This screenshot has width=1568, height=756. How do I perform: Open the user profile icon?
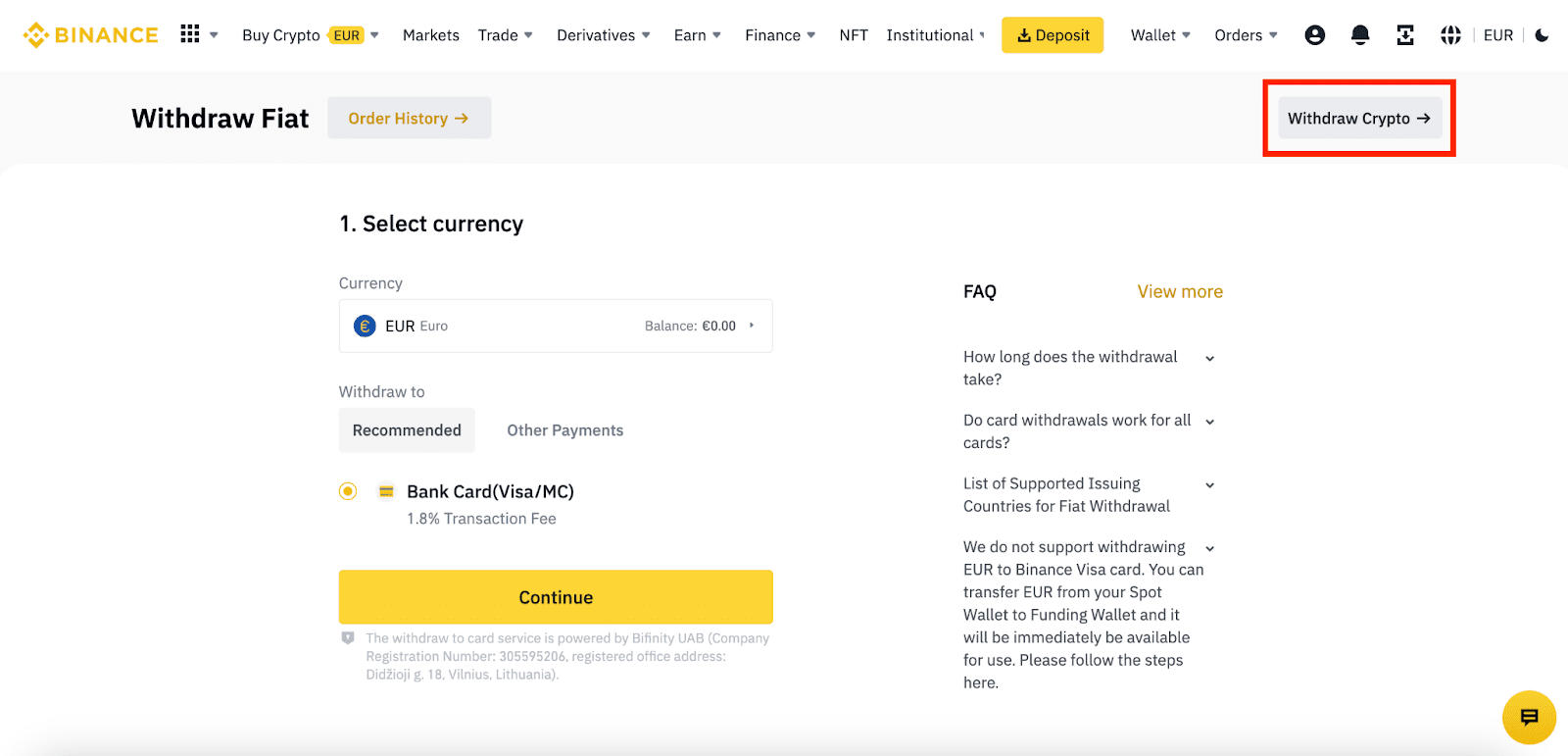coord(1315,35)
